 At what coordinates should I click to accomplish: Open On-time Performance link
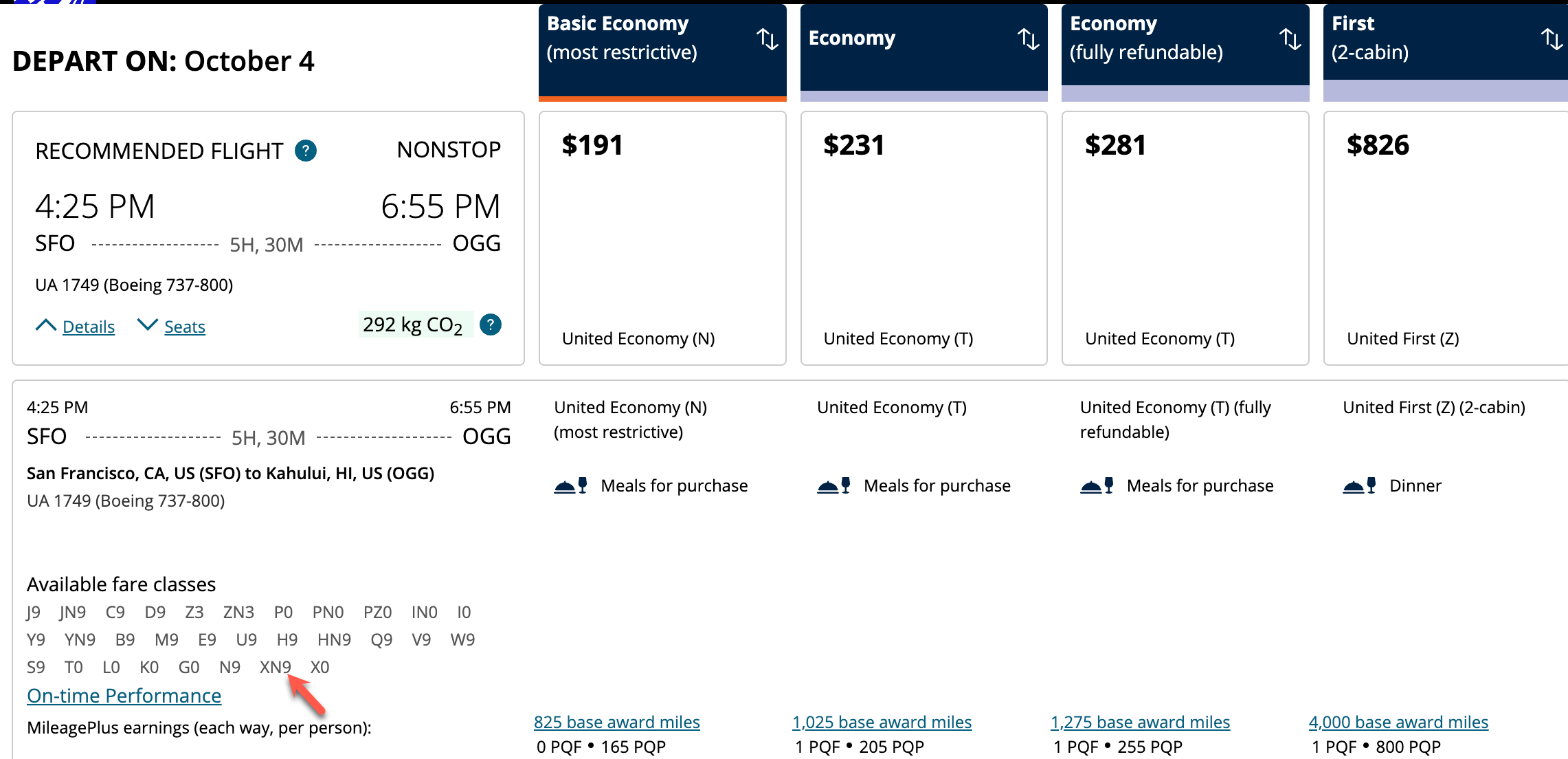[124, 696]
